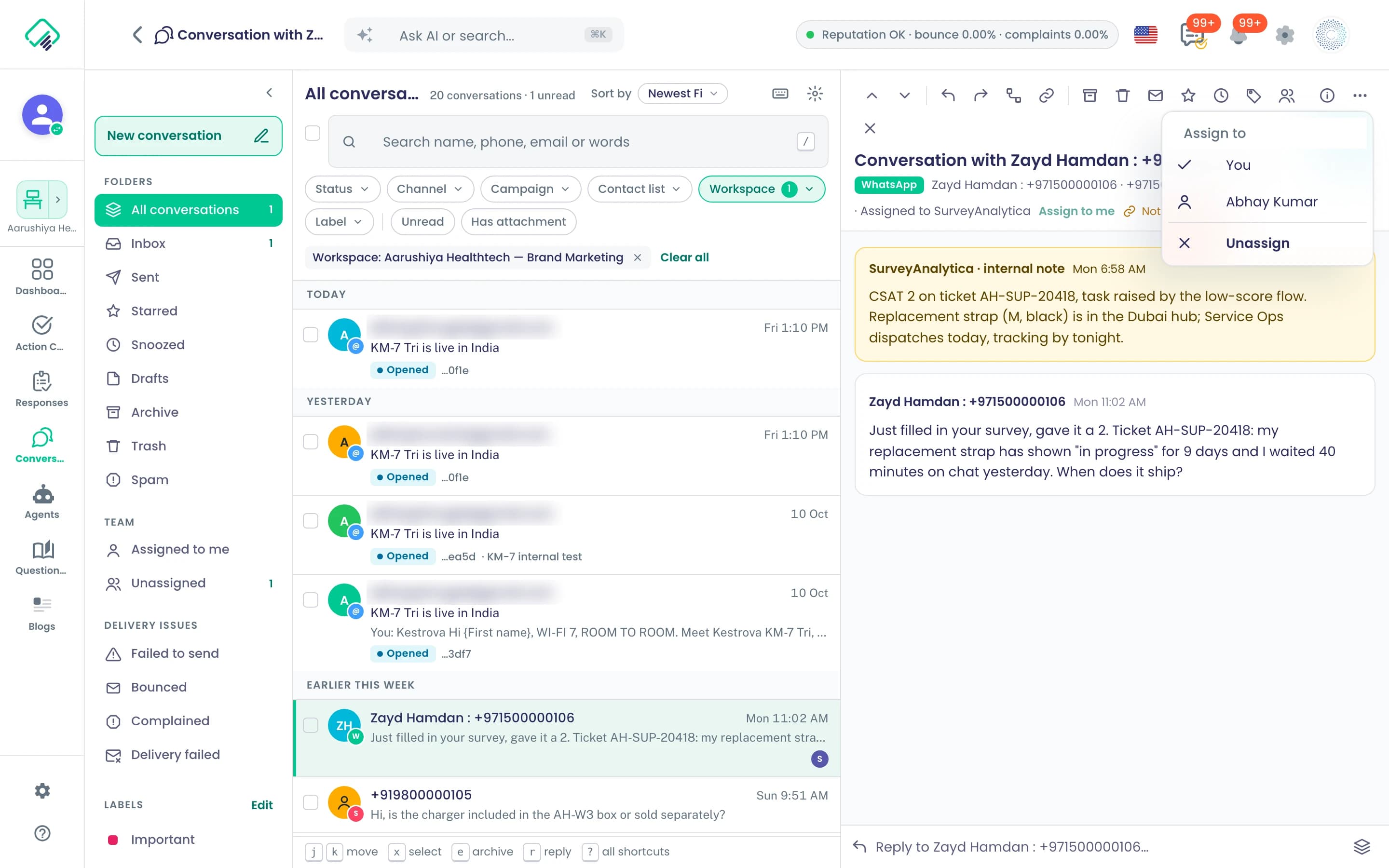Expand the Contact list dropdown

[640, 189]
